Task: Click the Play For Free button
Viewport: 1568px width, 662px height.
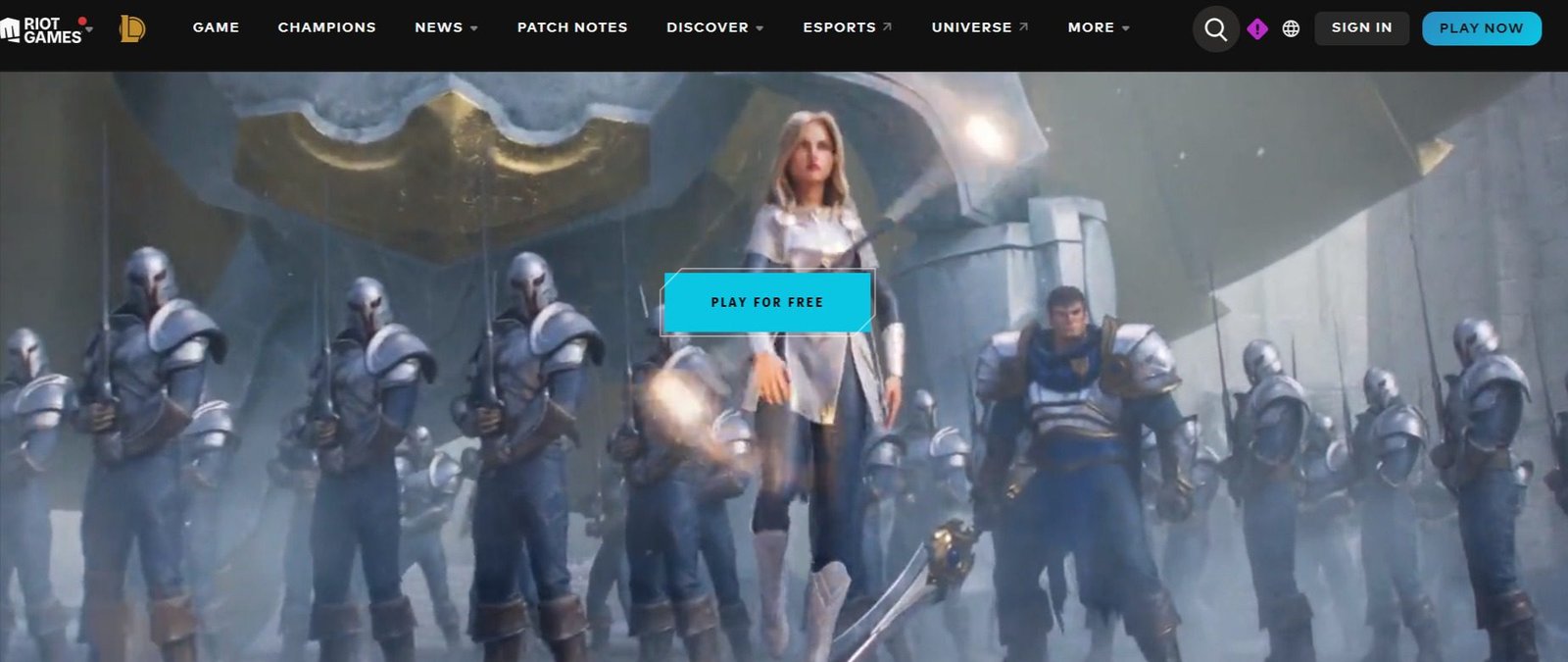Action: (x=766, y=302)
